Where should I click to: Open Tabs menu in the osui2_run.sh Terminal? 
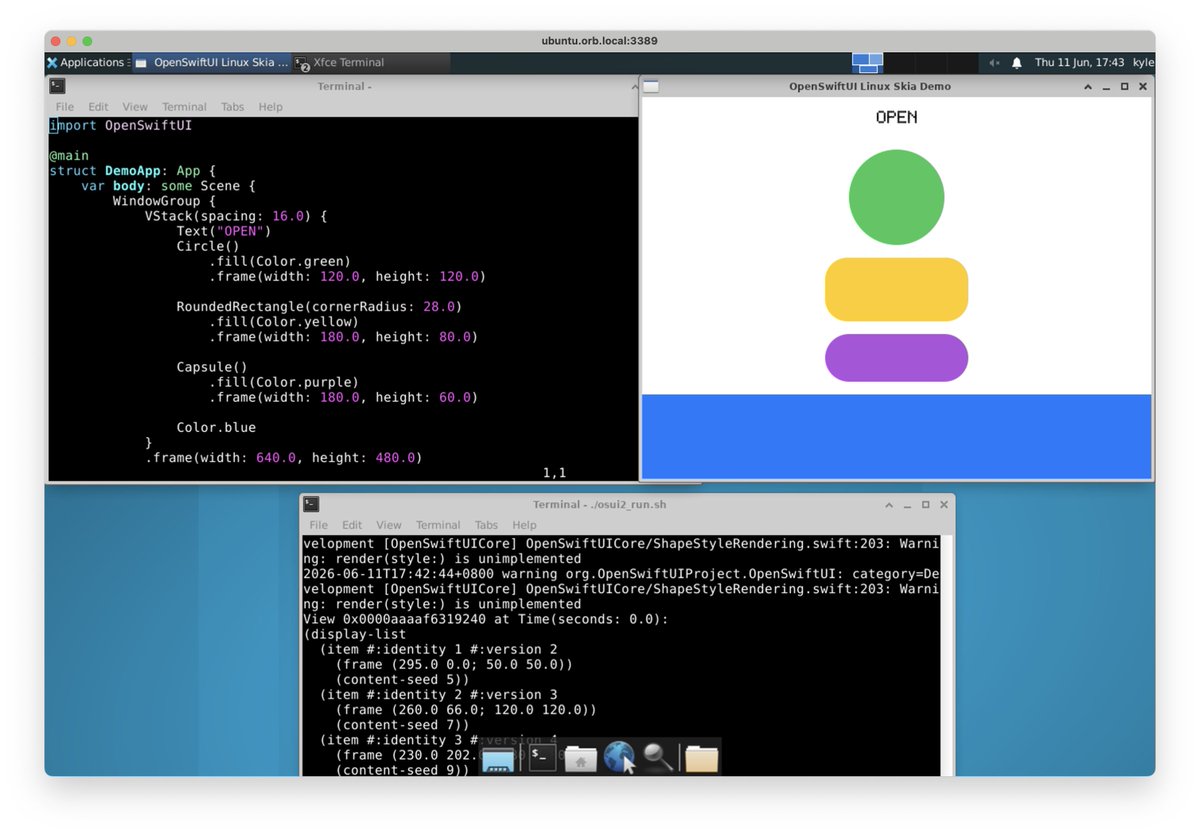(486, 525)
